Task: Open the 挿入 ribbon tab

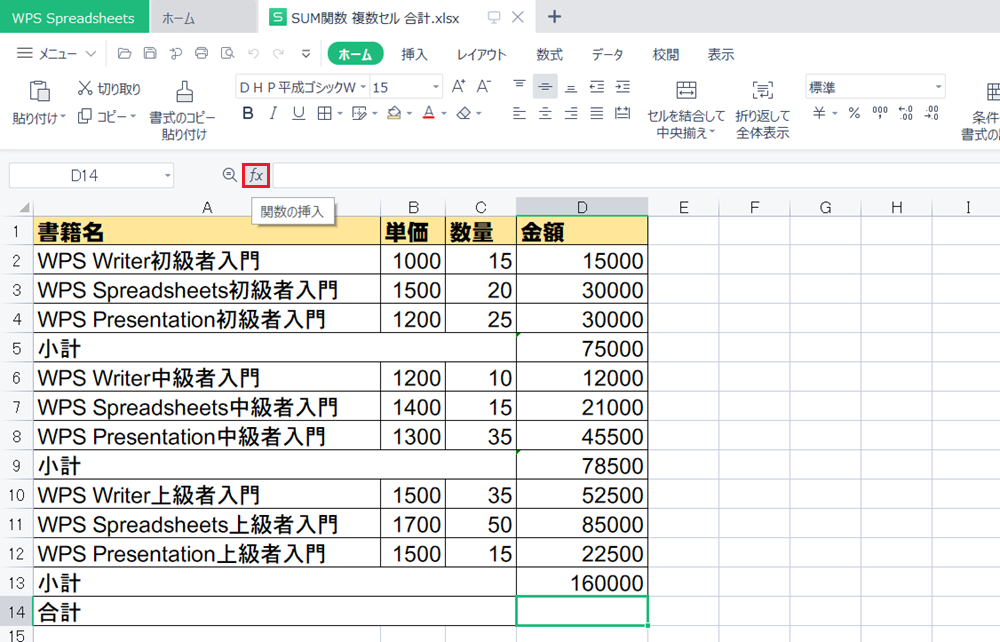Action: [415, 54]
